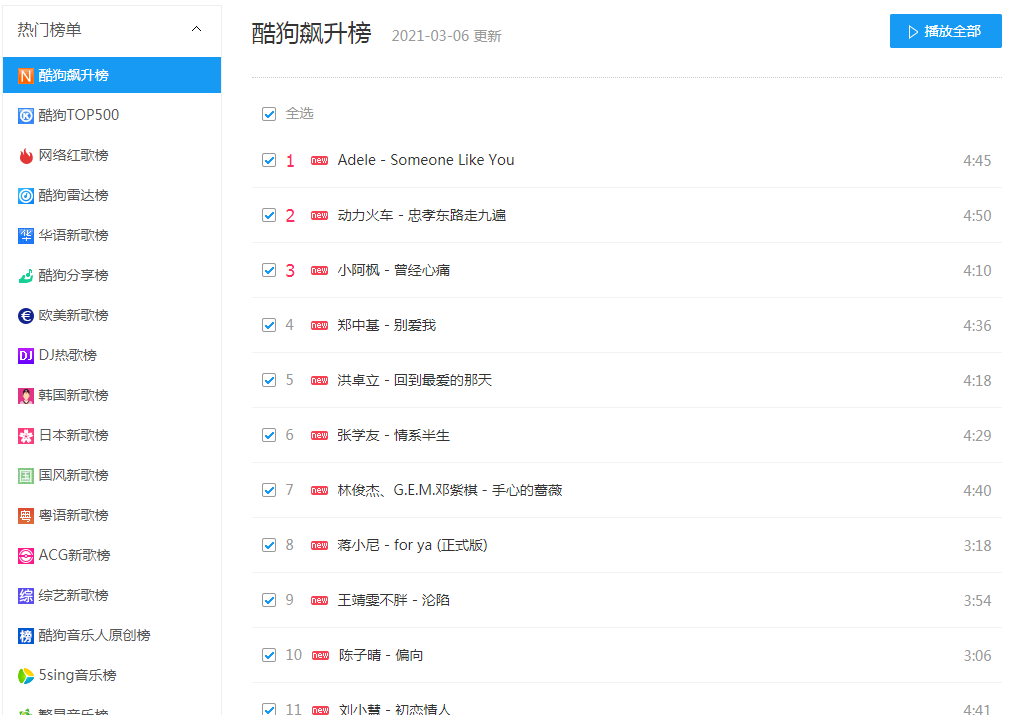Screen dimensions: 1023x715
Task: Click the 榜 icon for 酷狗音乐人原创榜
Action: (x=25, y=636)
